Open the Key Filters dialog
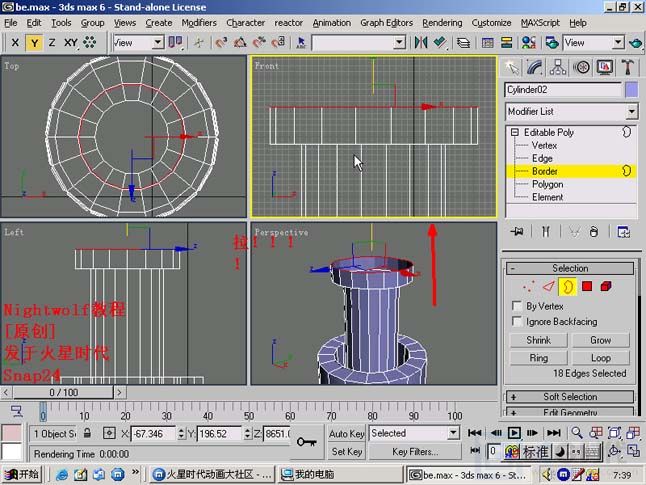The height and width of the screenshot is (485, 646). pos(415,452)
